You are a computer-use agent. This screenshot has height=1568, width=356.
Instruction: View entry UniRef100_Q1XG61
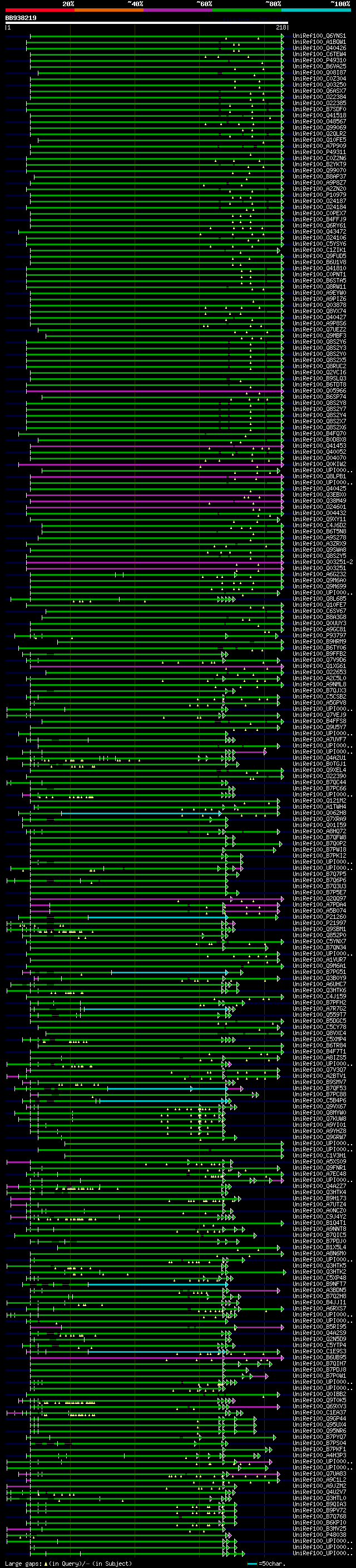[319, 666]
